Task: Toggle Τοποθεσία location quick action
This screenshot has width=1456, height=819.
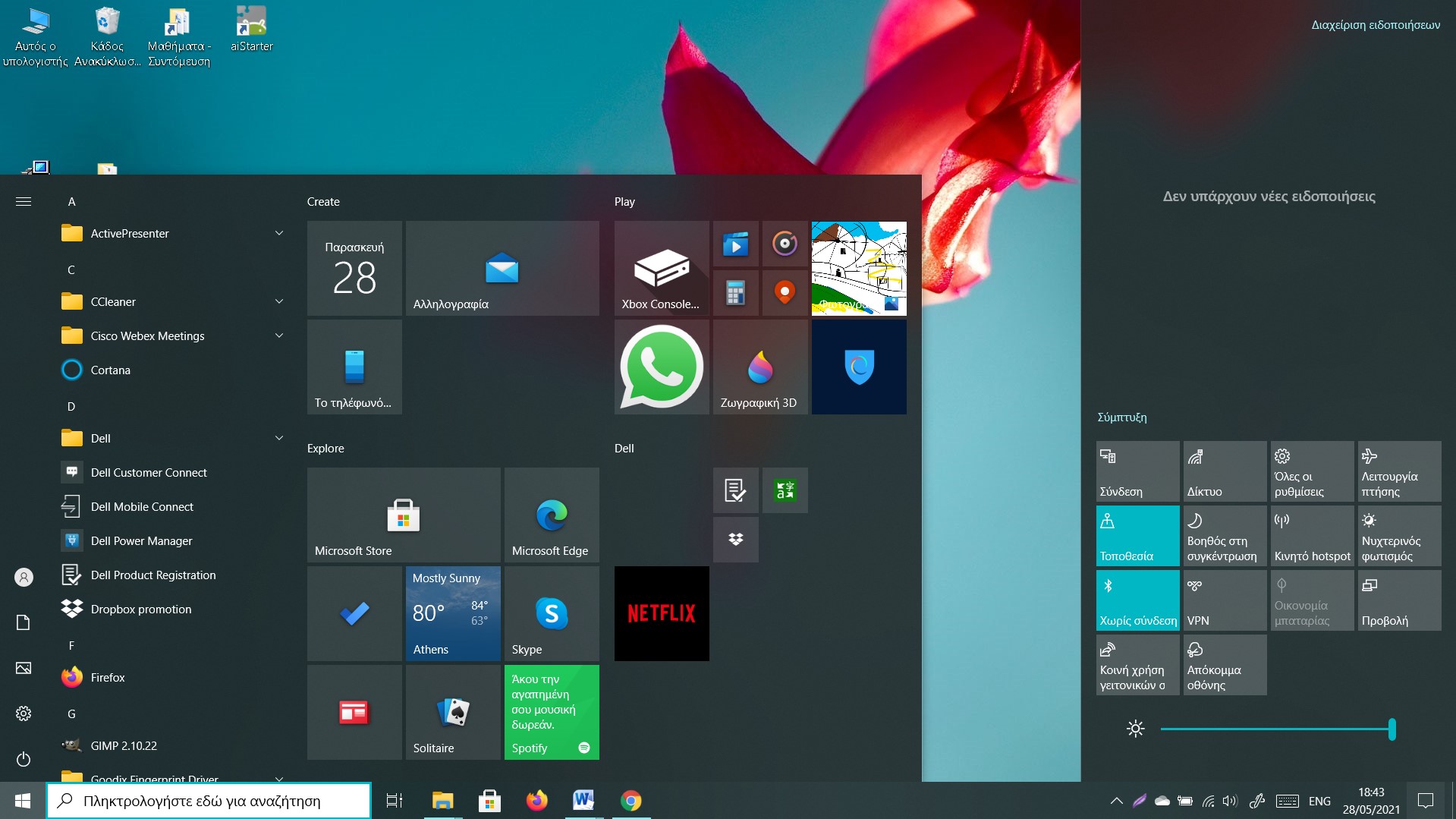Action: tap(1137, 536)
